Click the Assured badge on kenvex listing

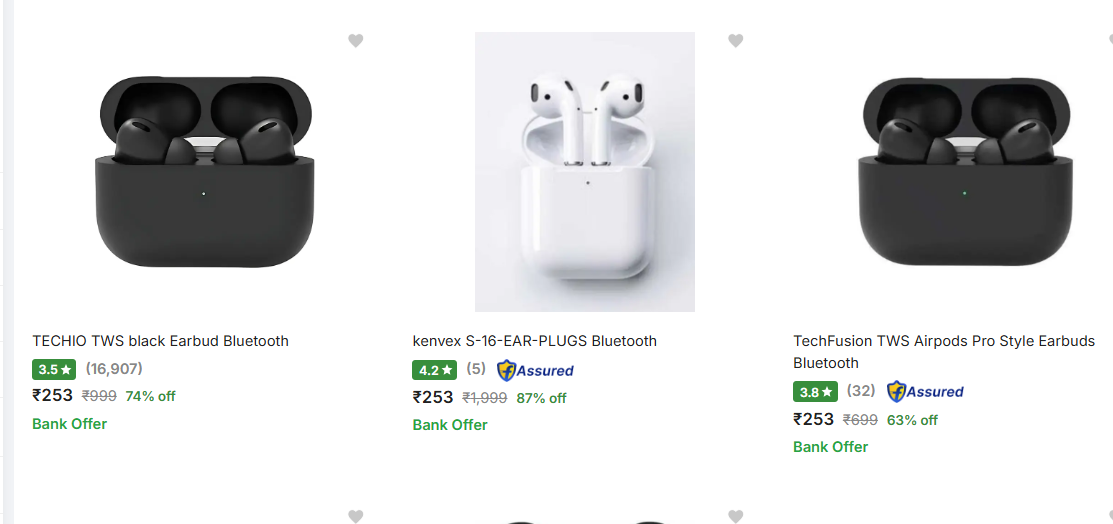click(x=535, y=370)
